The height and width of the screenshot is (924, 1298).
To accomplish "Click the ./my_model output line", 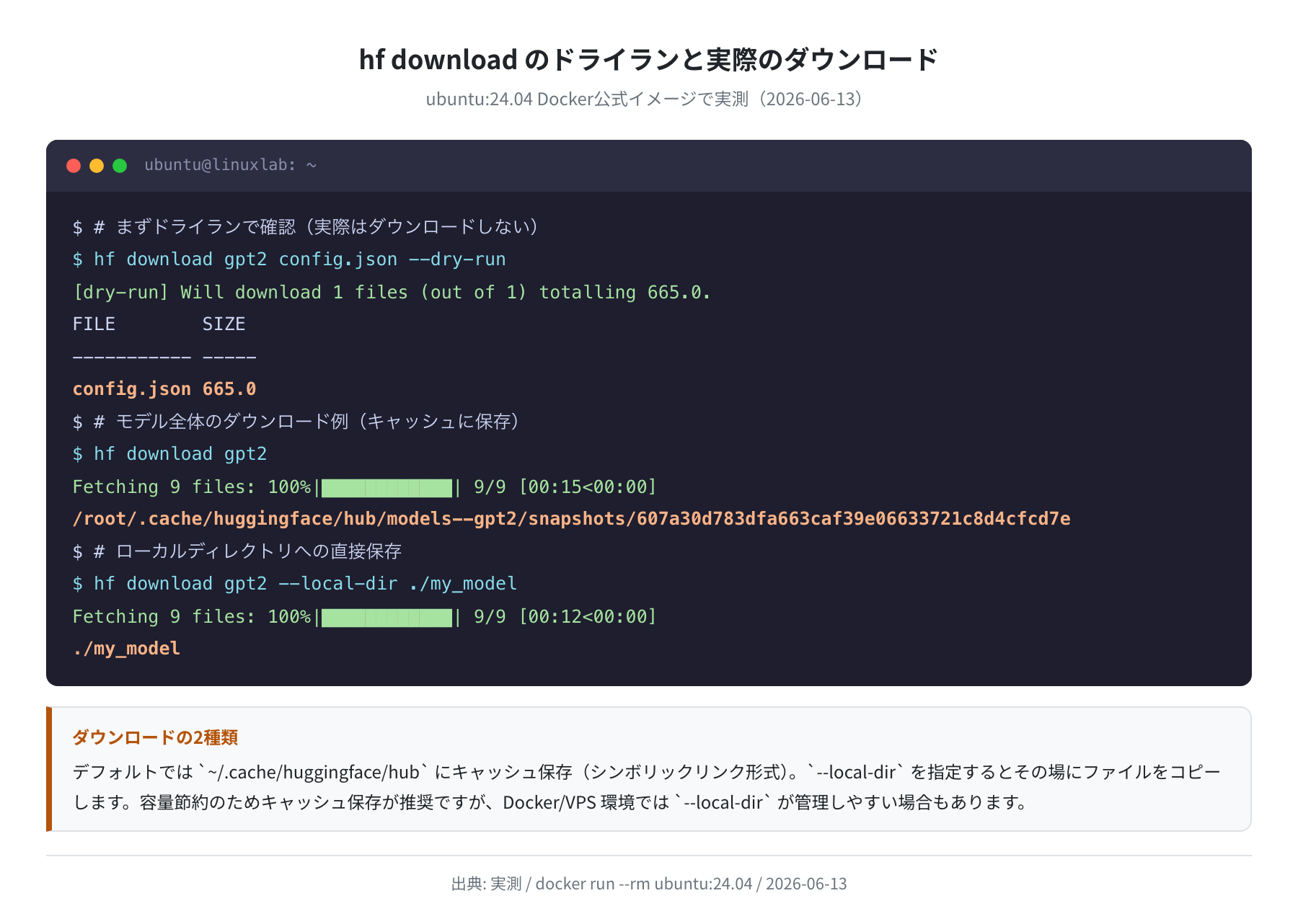I will coord(126,649).
